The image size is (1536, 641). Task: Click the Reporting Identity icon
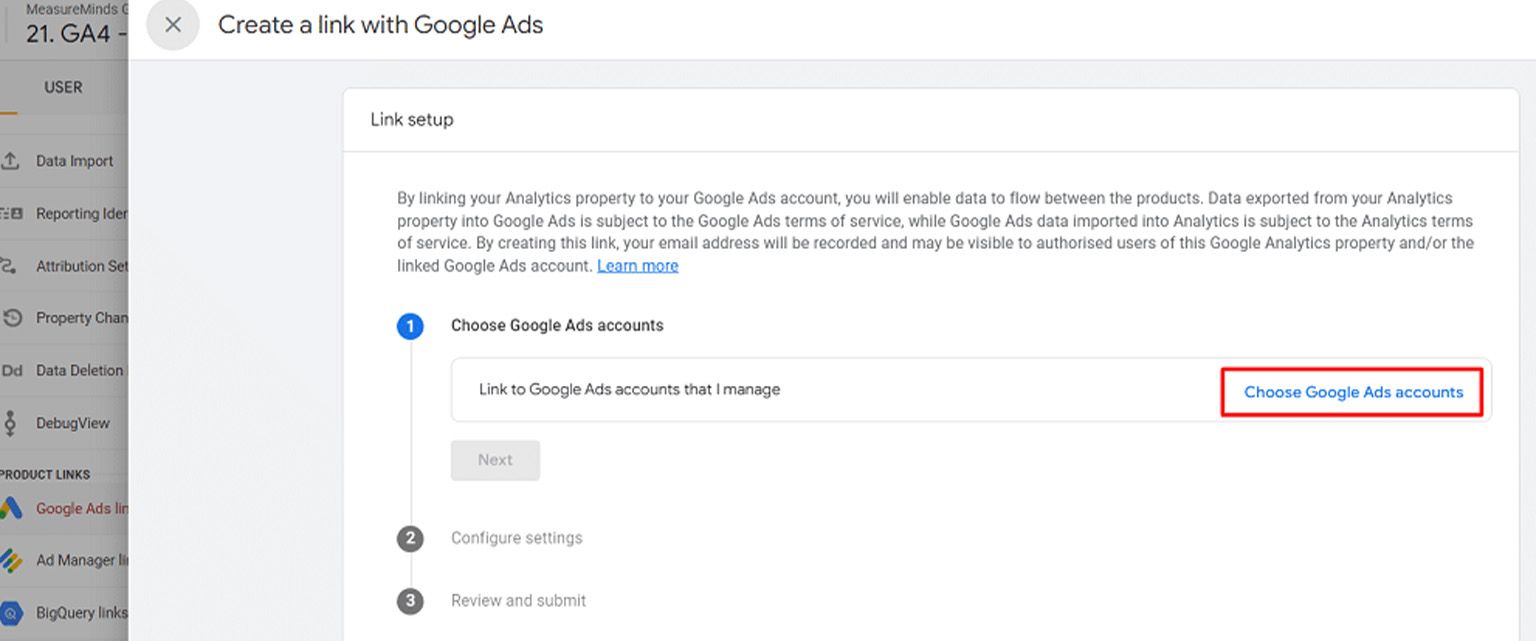click(x=11, y=213)
